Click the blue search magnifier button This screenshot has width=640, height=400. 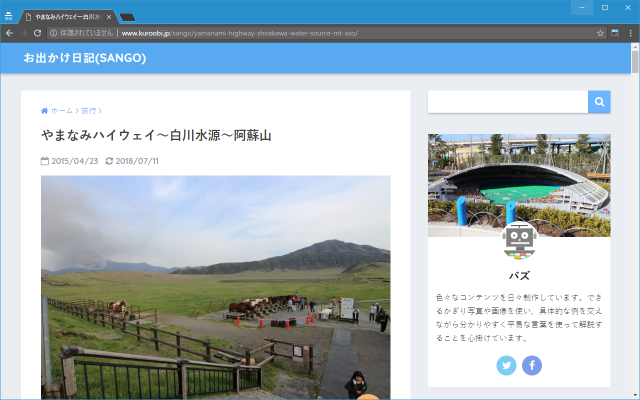pos(599,102)
